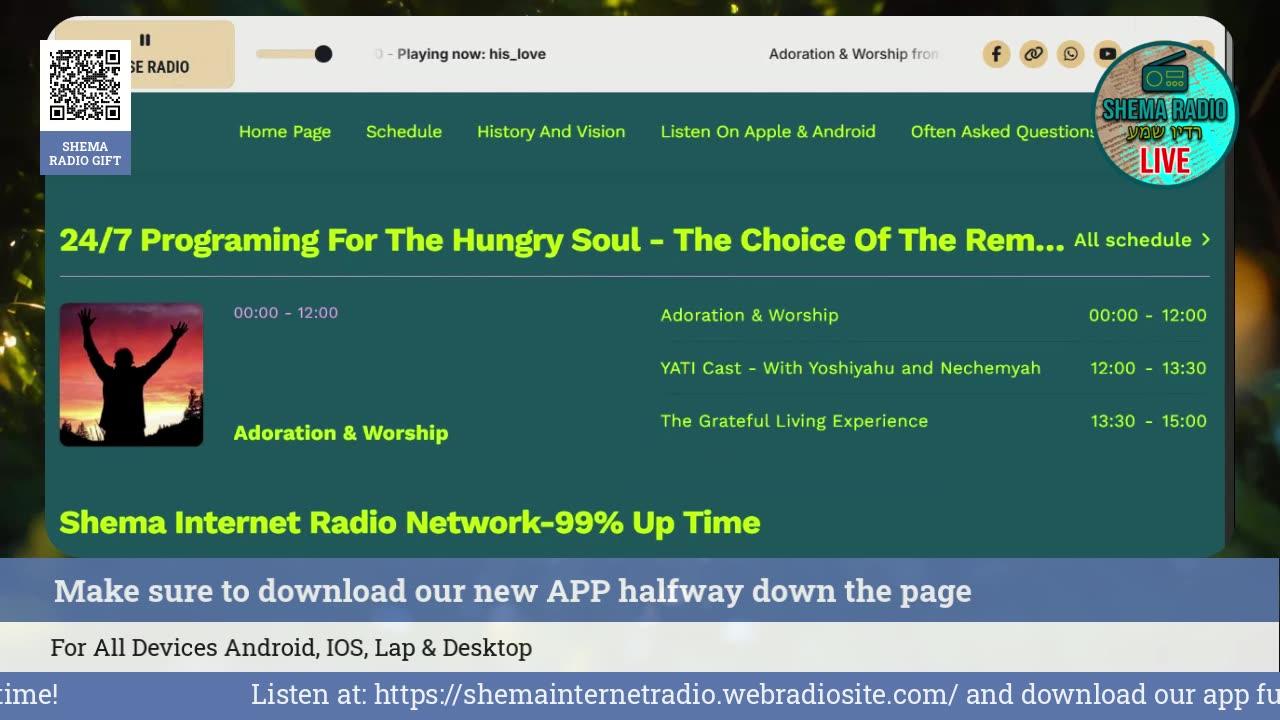Open Often Asked Questions menu item
The image size is (1280, 720).
(x=1003, y=132)
